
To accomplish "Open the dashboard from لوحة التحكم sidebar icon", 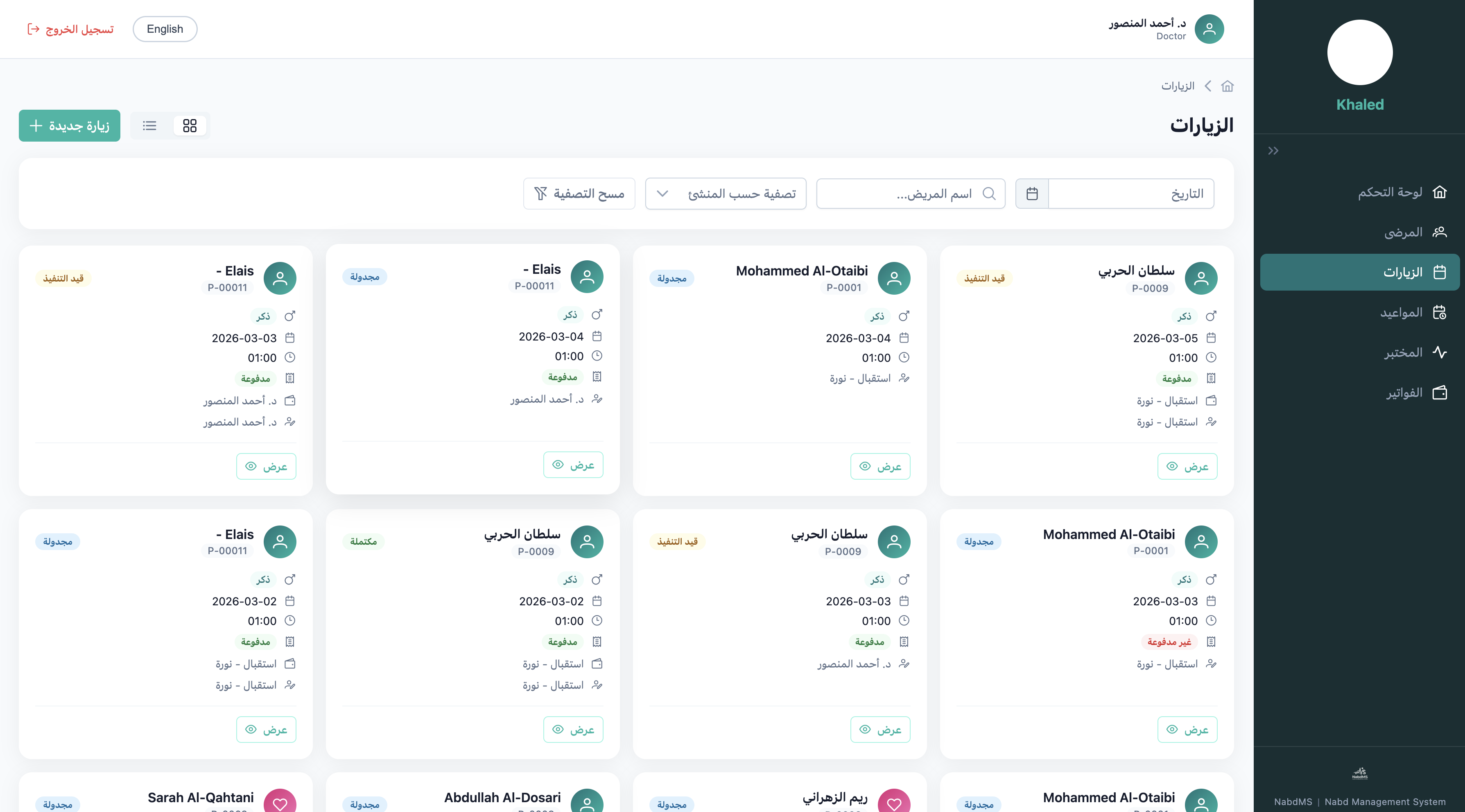I will coord(1440,192).
